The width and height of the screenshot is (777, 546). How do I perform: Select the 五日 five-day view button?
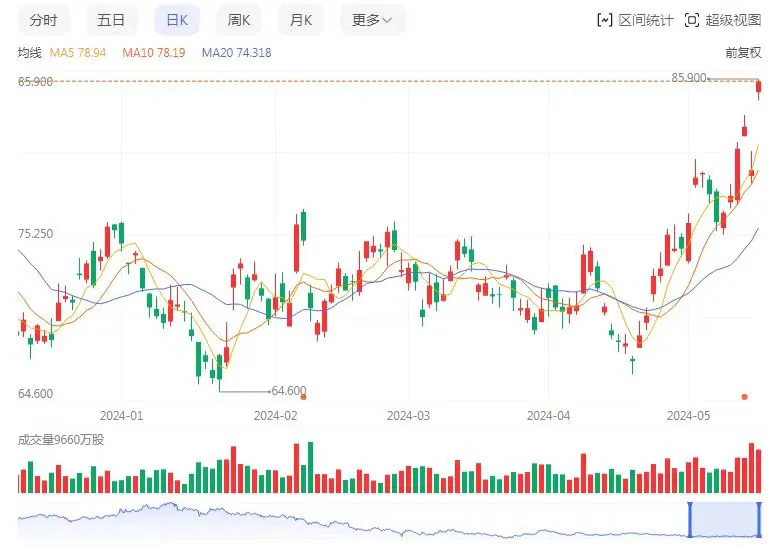111,20
